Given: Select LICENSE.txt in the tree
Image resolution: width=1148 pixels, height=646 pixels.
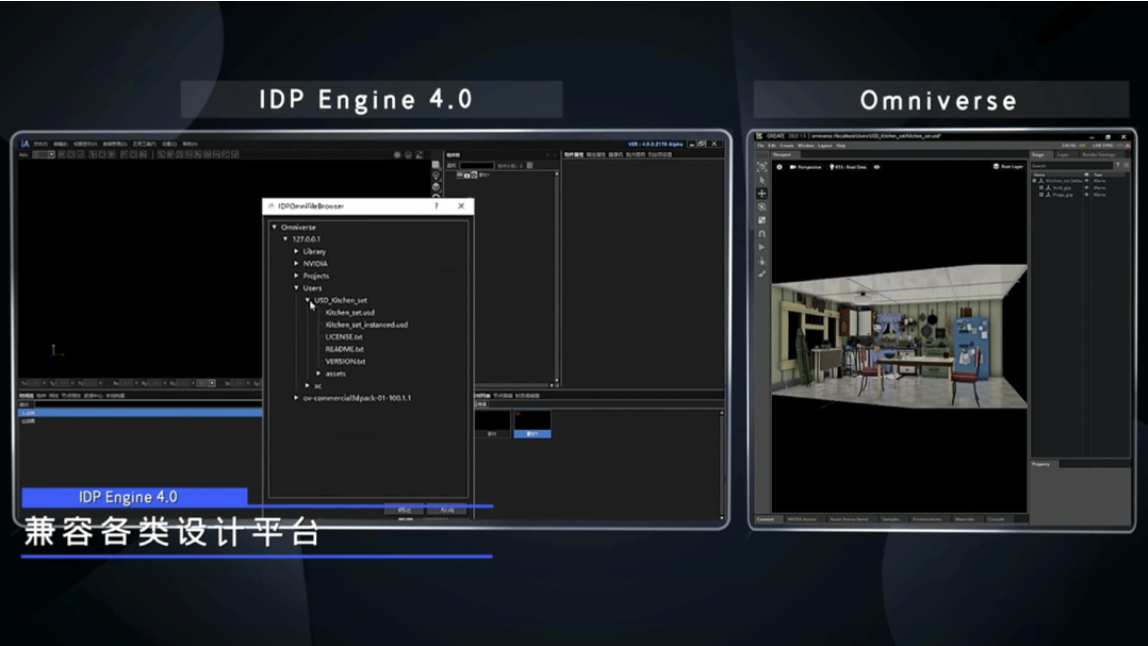Looking at the screenshot, I should pyautogui.click(x=344, y=337).
